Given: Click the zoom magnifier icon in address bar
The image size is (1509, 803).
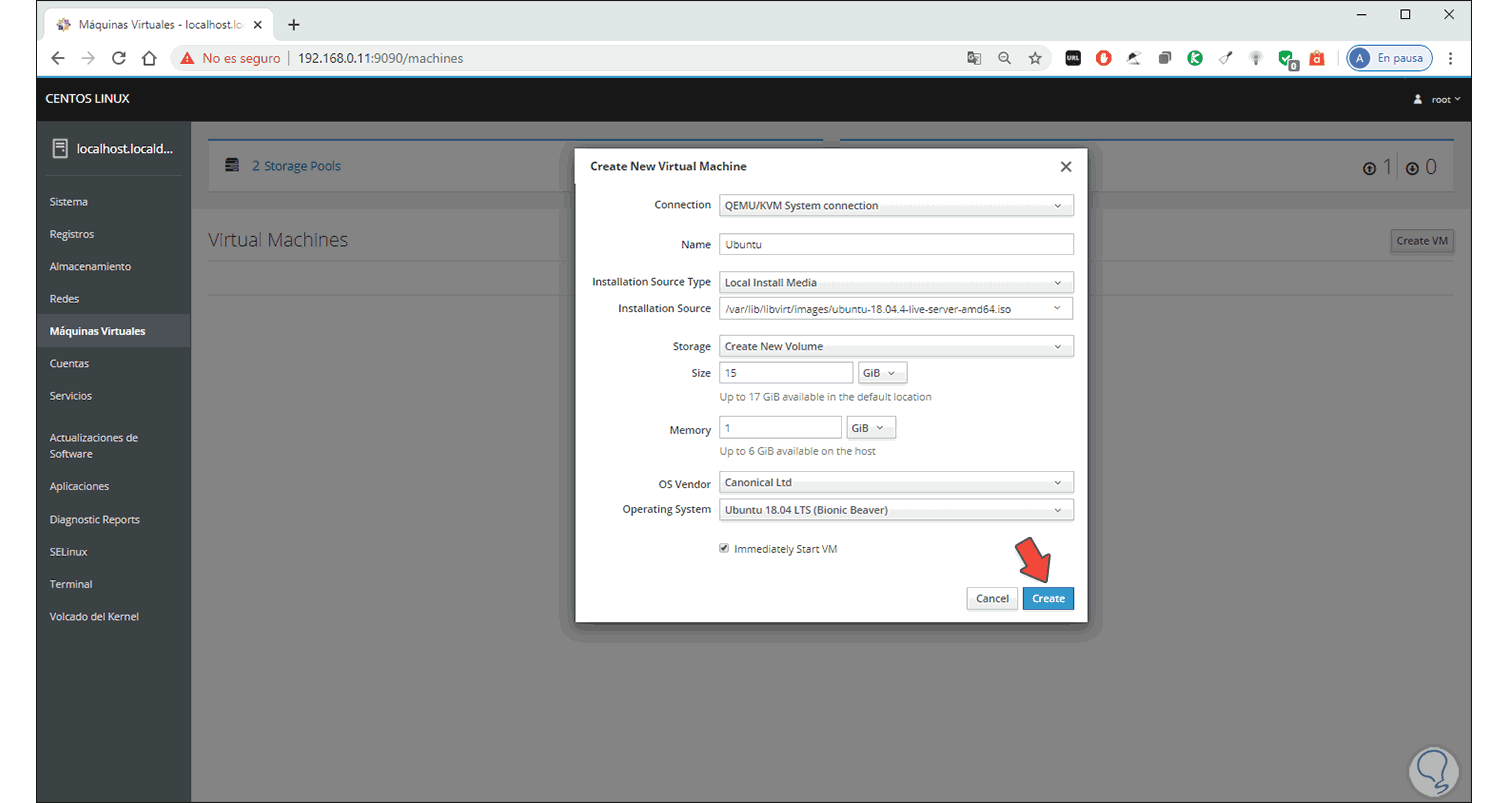Looking at the screenshot, I should pyautogui.click(x=1005, y=58).
